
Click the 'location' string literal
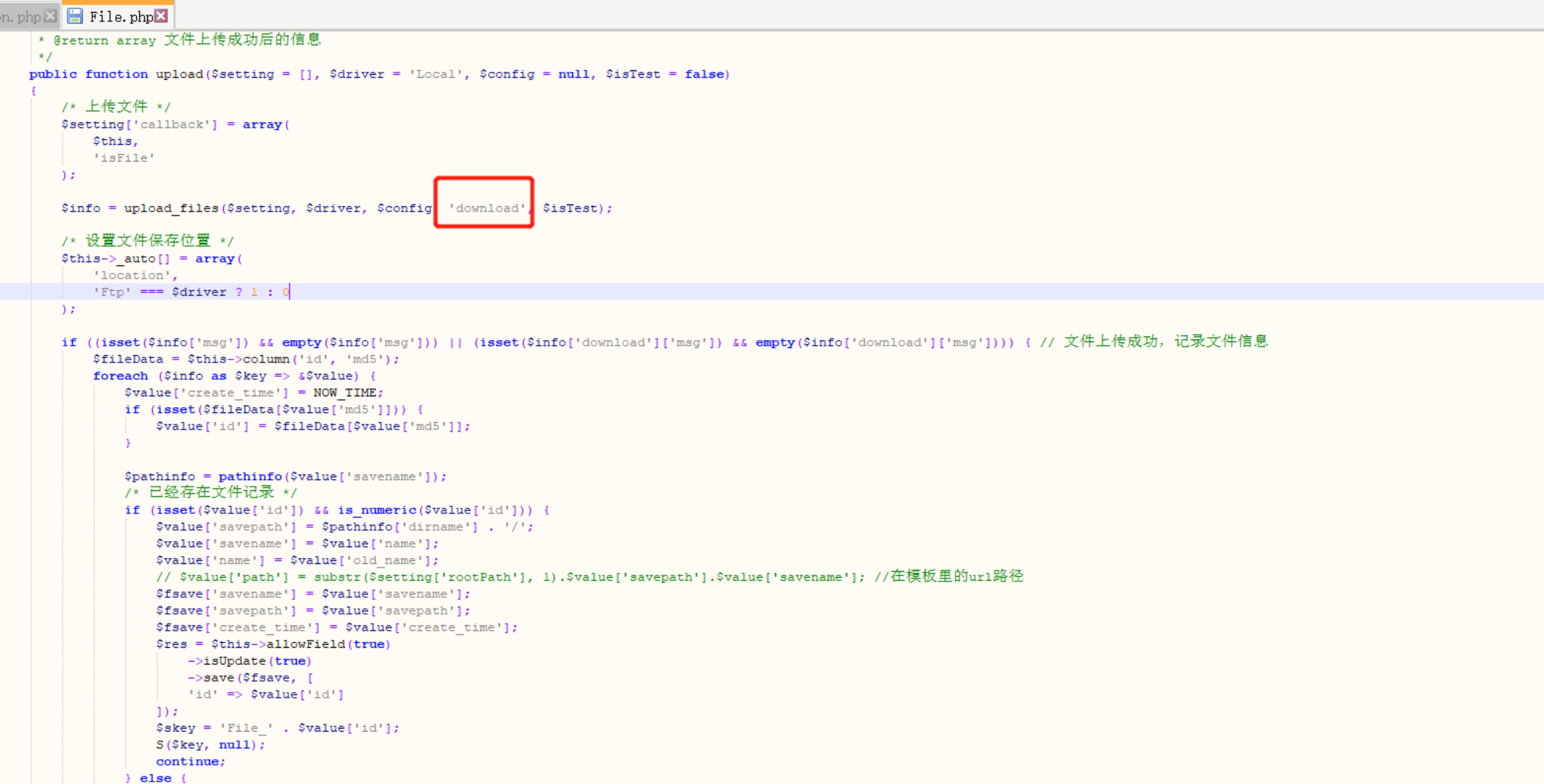[x=132, y=276]
